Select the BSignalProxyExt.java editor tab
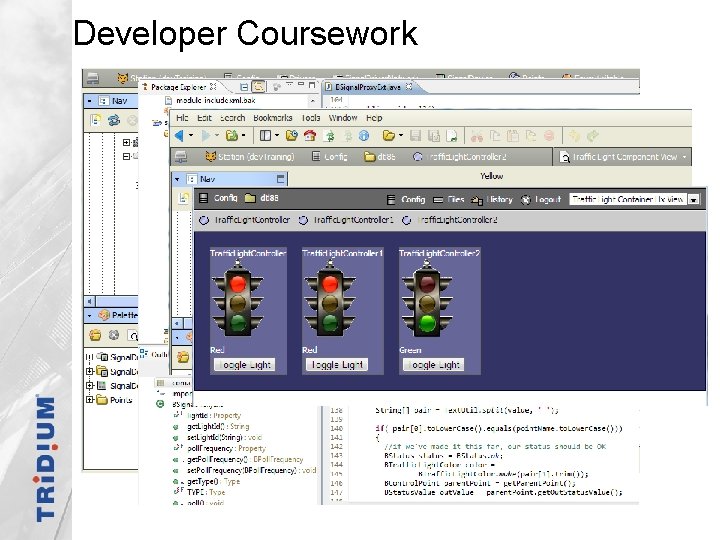The height and width of the screenshot is (540, 720). [x=369, y=87]
